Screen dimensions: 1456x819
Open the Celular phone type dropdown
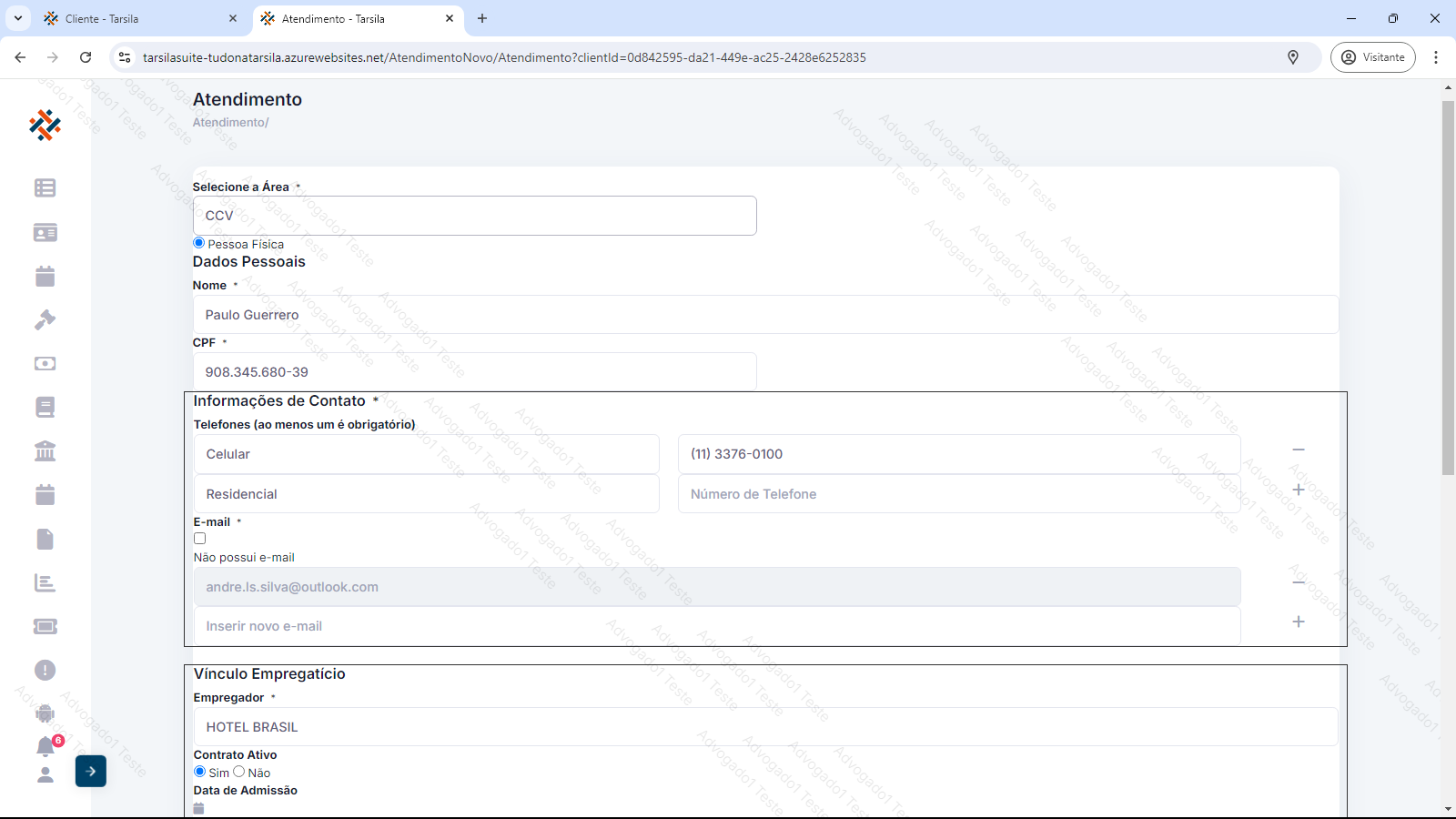pyautogui.click(x=426, y=454)
